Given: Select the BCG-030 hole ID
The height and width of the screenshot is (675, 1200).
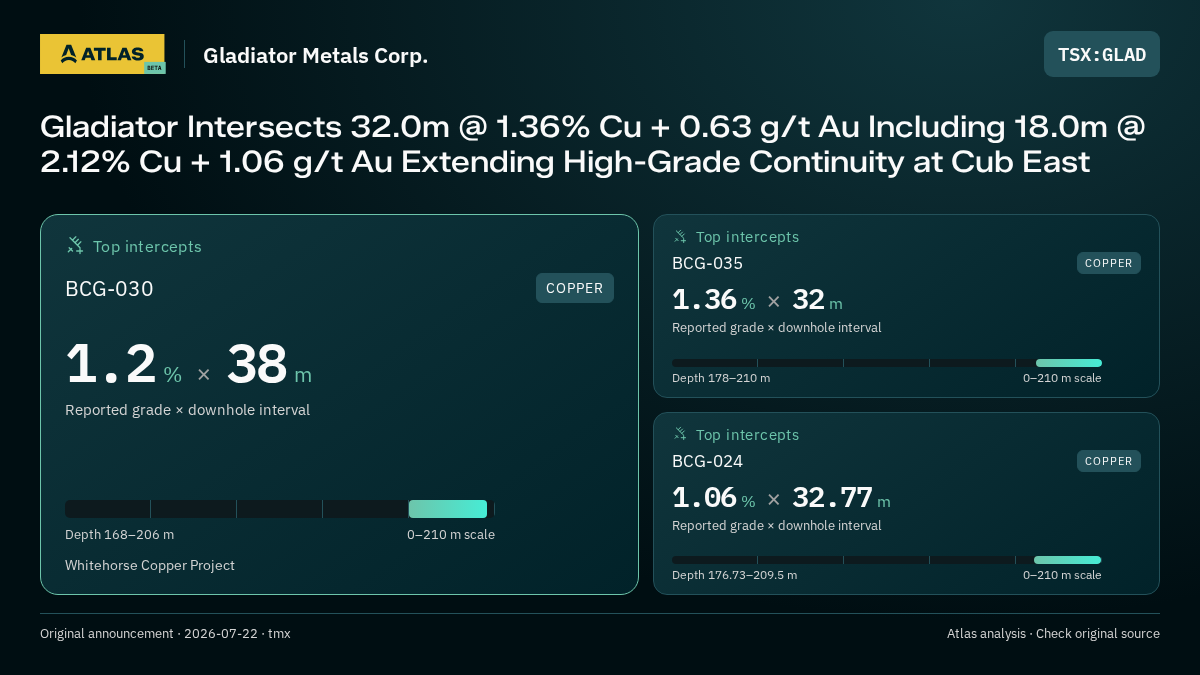Looking at the screenshot, I should [x=109, y=289].
